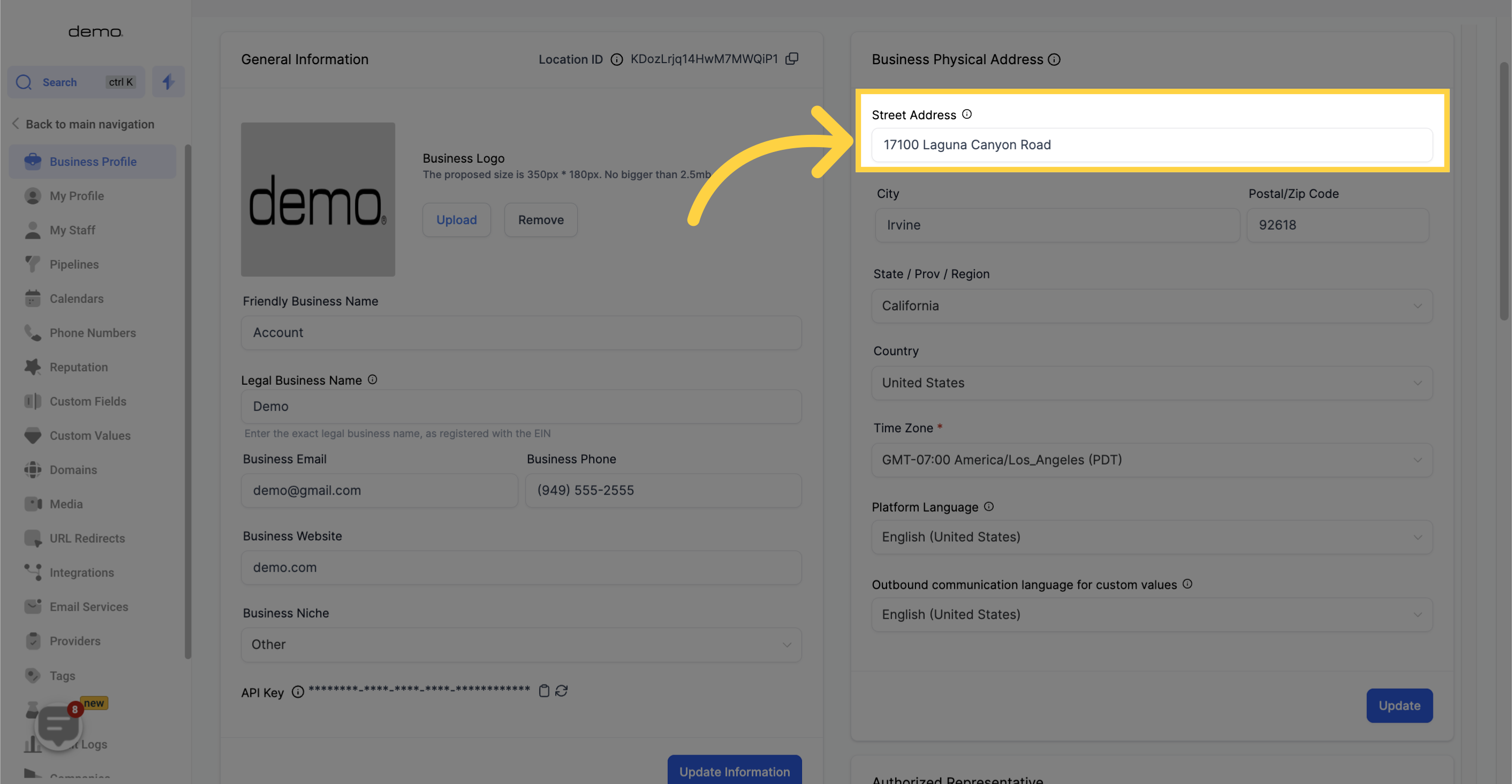Image resolution: width=1512 pixels, height=784 pixels.
Task: Click the Custom Values diamond icon
Action: coord(33,436)
